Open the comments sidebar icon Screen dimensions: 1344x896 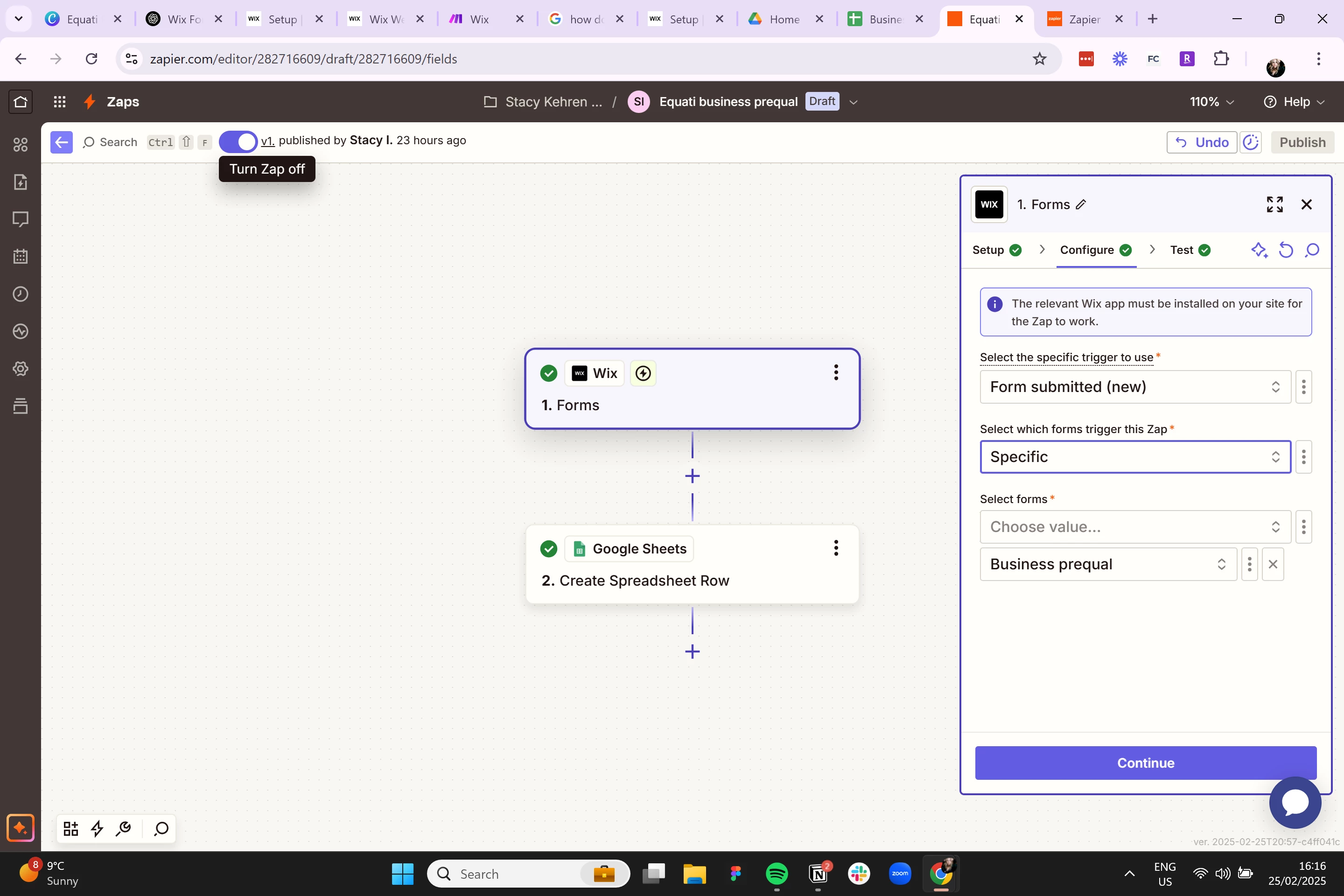coord(21,219)
